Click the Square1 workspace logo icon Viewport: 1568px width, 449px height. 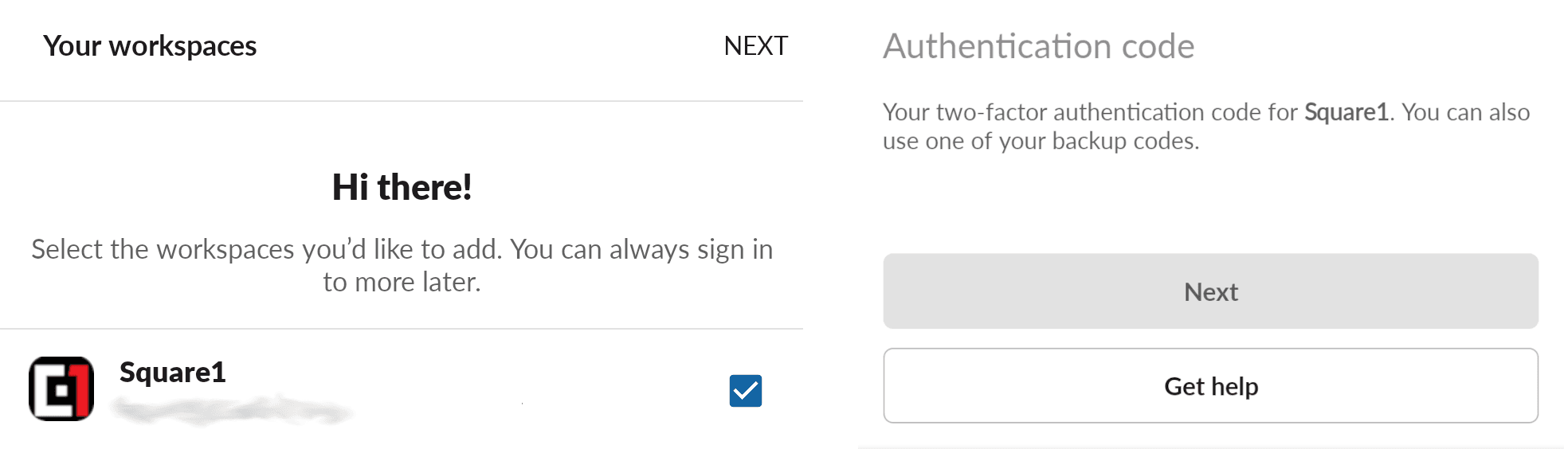click(61, 388)
